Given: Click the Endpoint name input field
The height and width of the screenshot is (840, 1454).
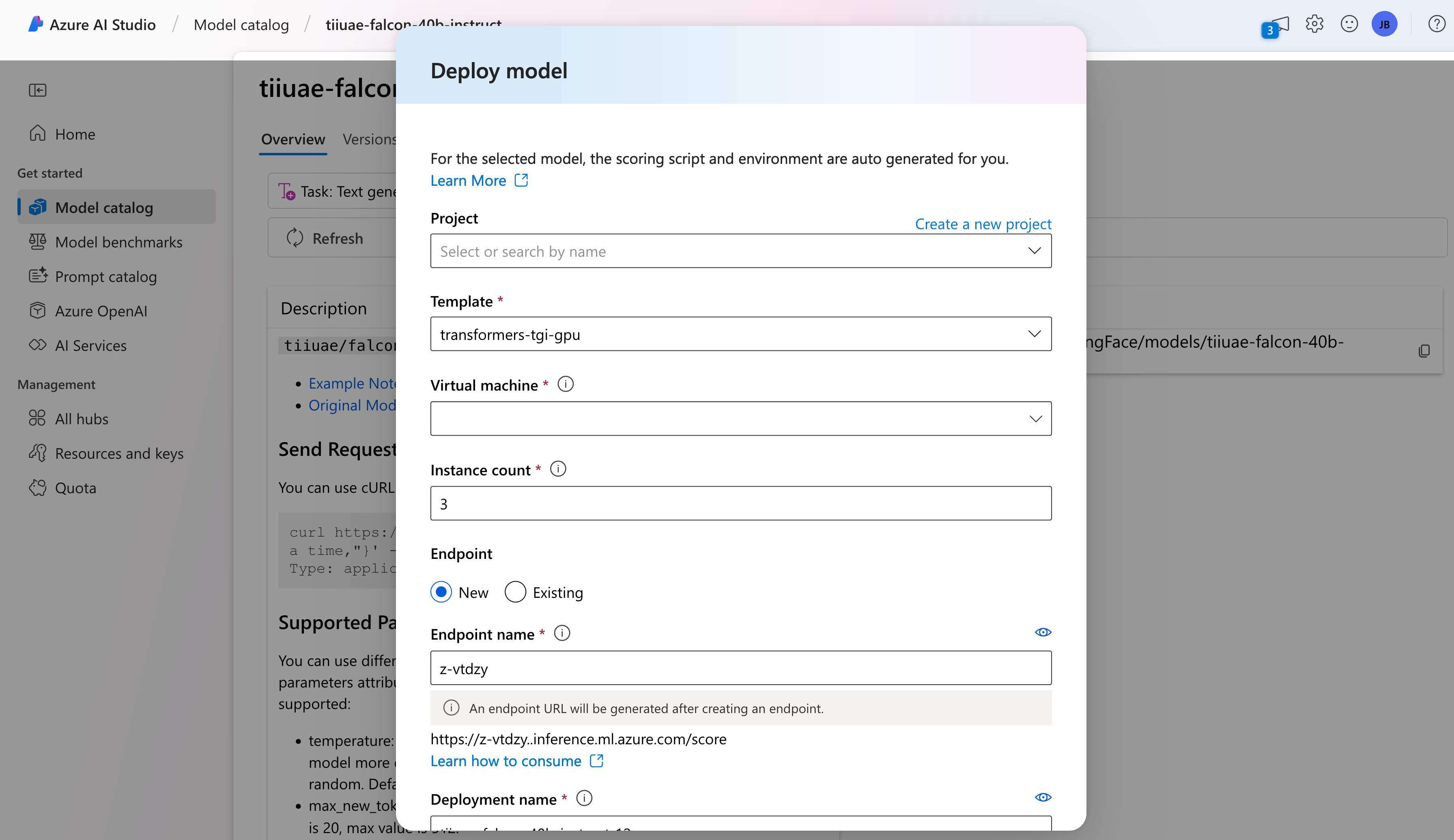Looking at the screenshot, I should coord(741,668).
